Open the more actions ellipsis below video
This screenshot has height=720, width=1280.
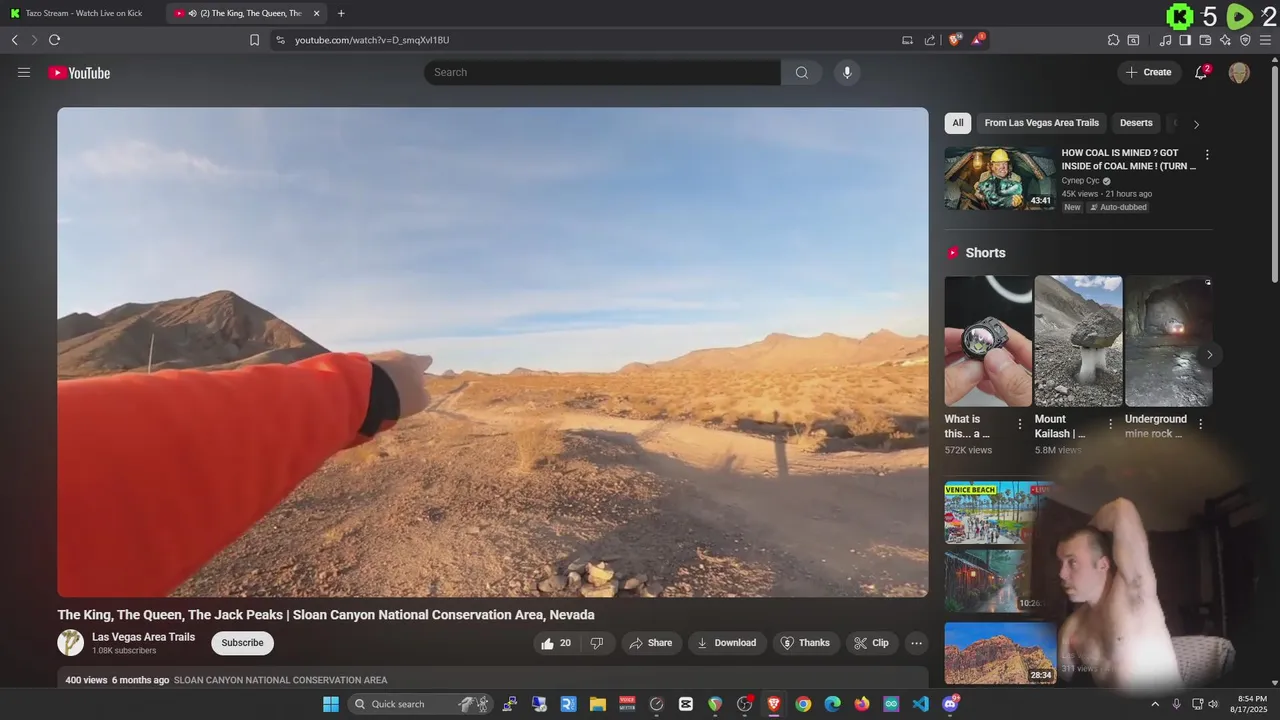point(916,643)
